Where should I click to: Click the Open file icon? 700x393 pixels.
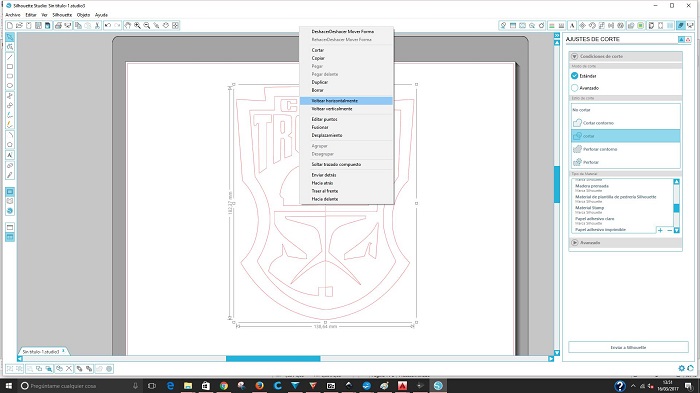point(19,26)
